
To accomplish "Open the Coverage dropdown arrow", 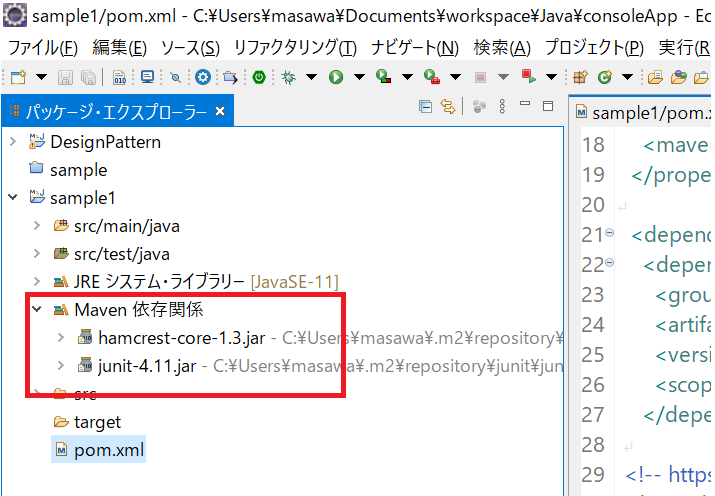I will [x=407, y=77].
